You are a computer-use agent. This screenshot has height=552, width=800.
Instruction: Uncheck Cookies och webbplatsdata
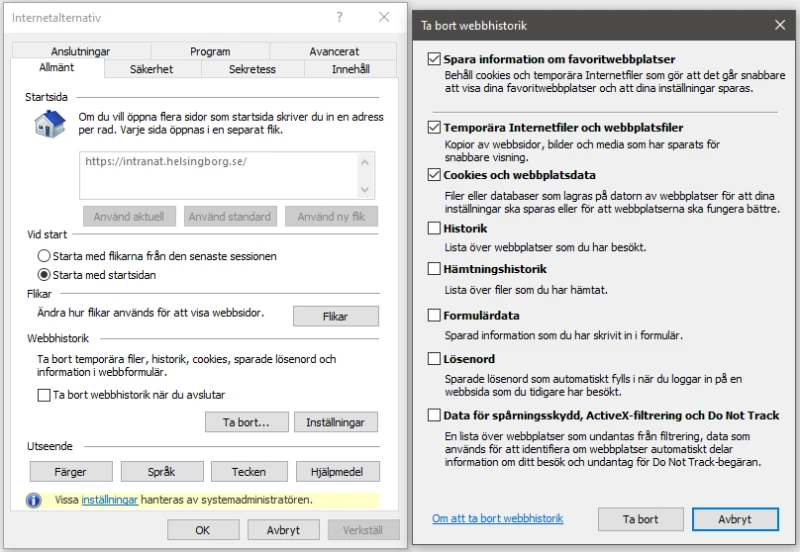coord(434,175)
